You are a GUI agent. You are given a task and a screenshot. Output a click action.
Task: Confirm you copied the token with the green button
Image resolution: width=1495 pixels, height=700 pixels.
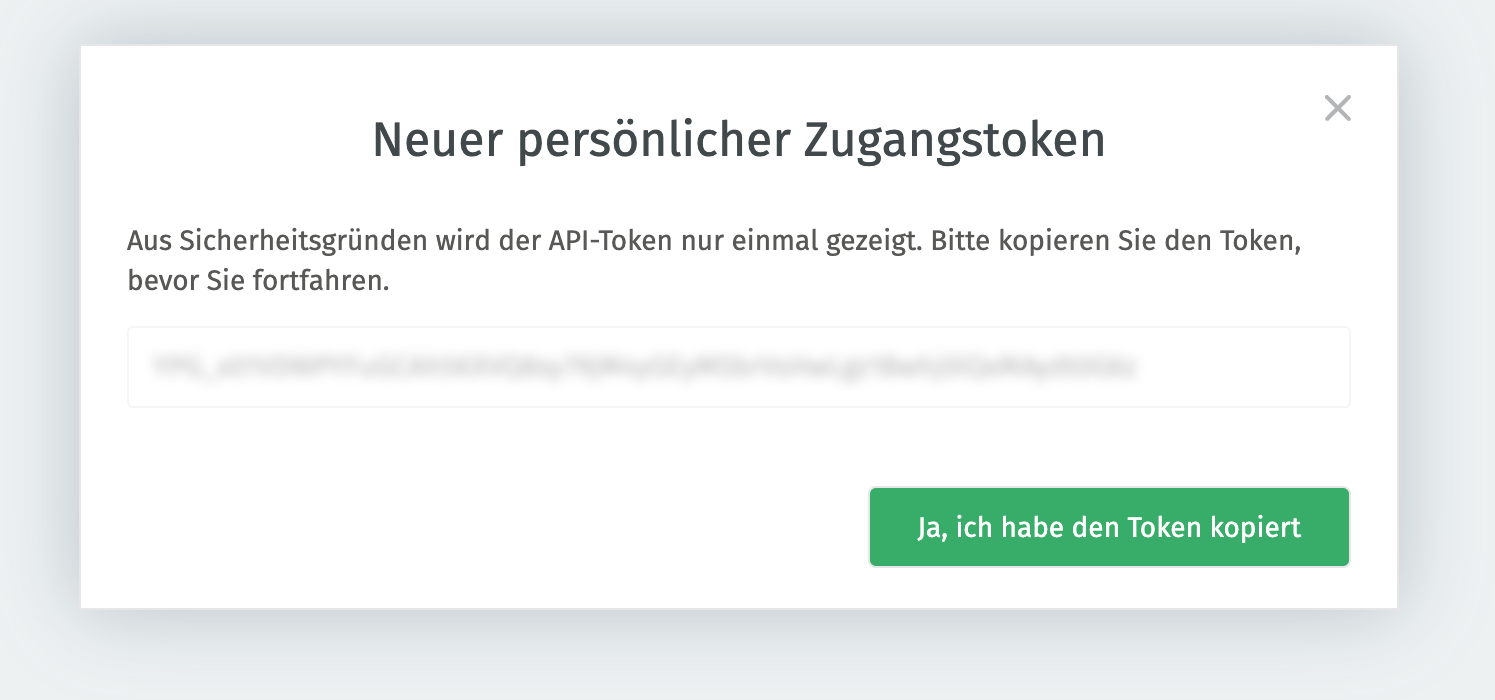[x=1109, y=527]
